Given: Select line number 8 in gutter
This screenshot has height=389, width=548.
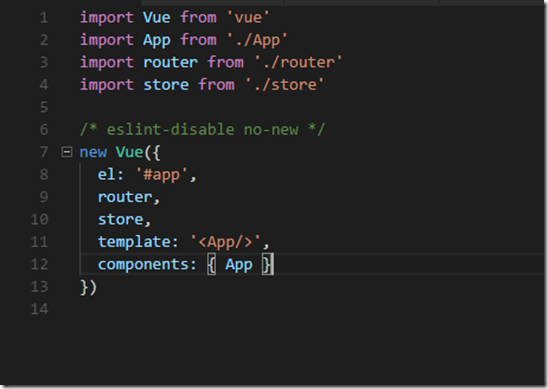Looking at the screenshot, I should [x=44, y=174].
